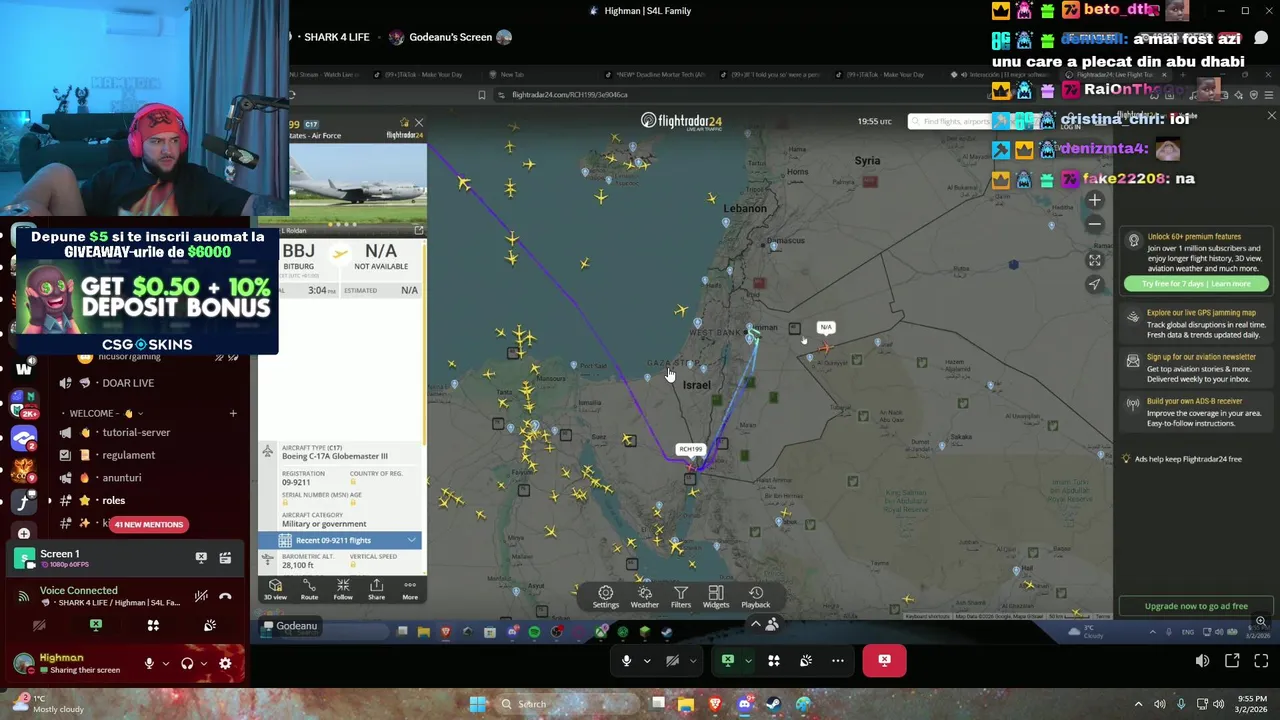Expand user panel headphone dropdown
Viewport: 1280px width, 720px height.
pyautogui.click(x=204, y=663)
